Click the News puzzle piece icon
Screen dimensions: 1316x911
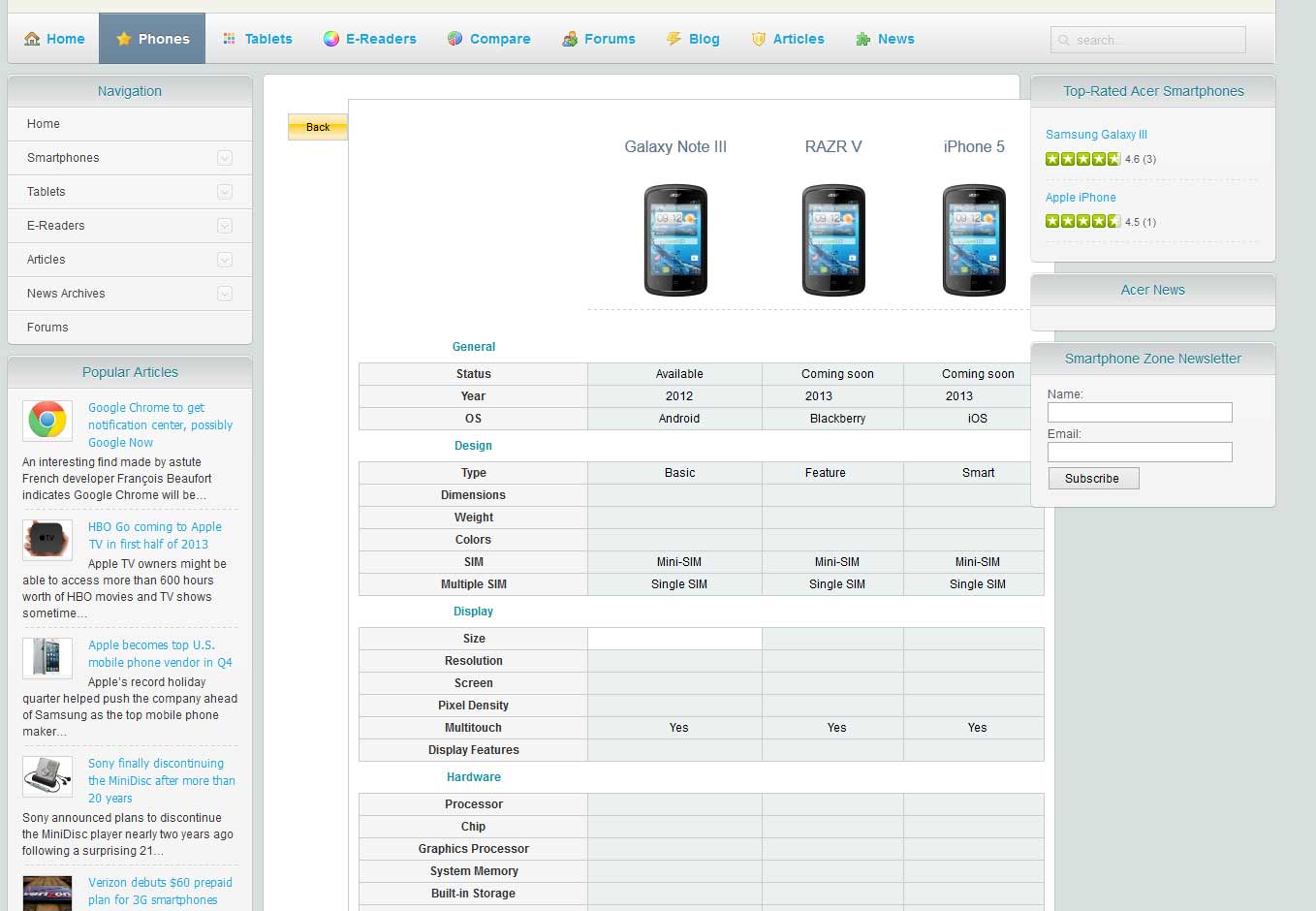862,39
